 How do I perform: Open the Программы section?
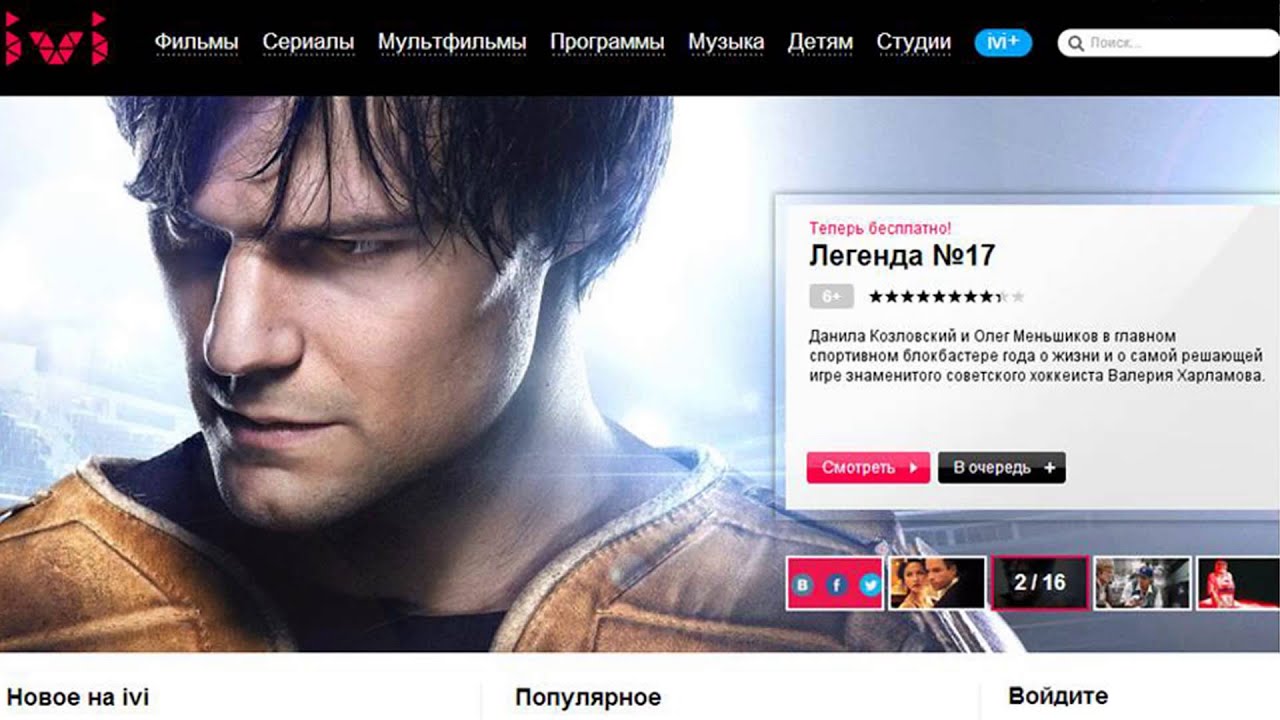(607, 43)
